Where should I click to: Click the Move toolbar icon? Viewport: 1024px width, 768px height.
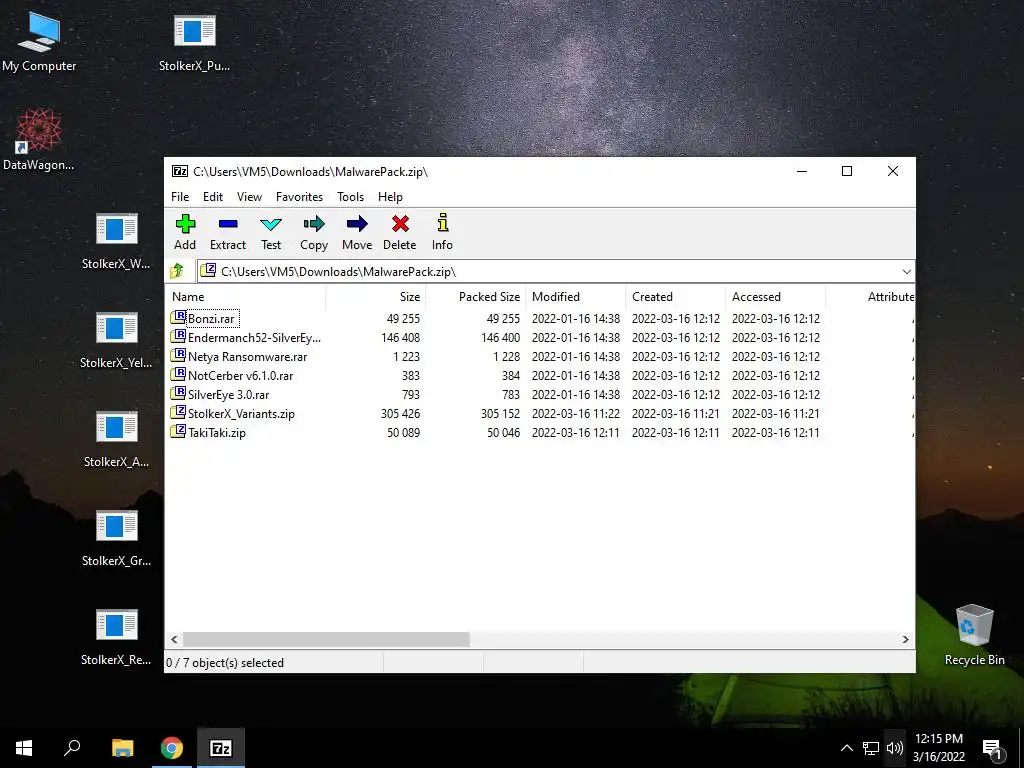[x=357, y=232]
